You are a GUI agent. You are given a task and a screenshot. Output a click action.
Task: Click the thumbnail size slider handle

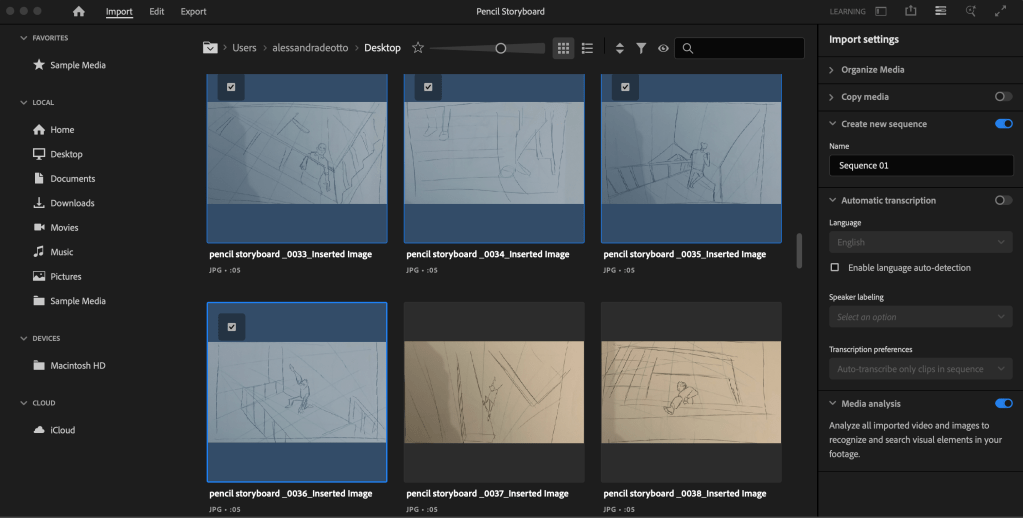coord(501,48)
